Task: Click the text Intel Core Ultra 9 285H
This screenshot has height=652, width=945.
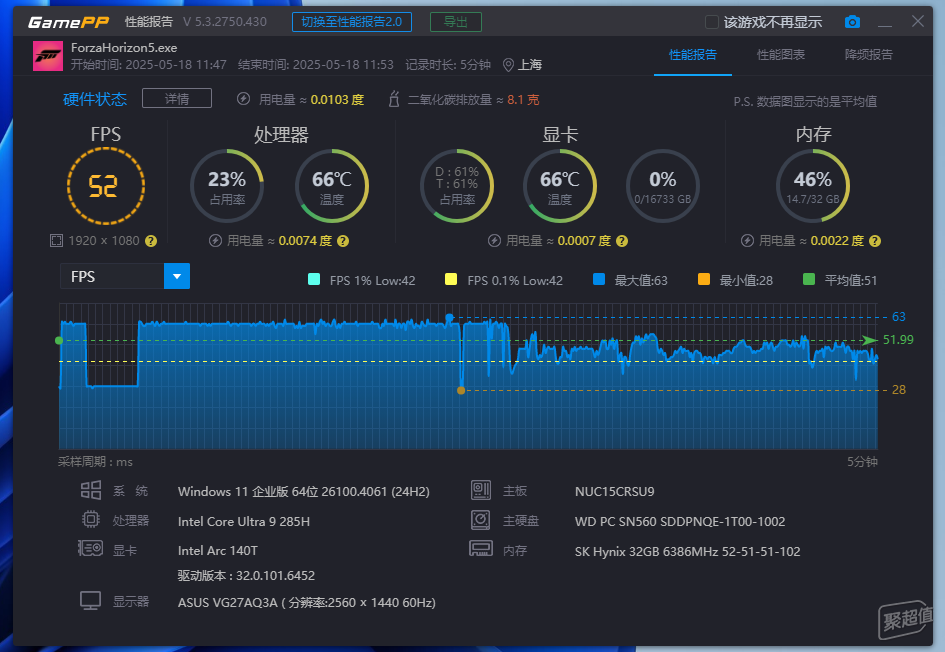Action: pyautogui.click(x=243, y=522)
